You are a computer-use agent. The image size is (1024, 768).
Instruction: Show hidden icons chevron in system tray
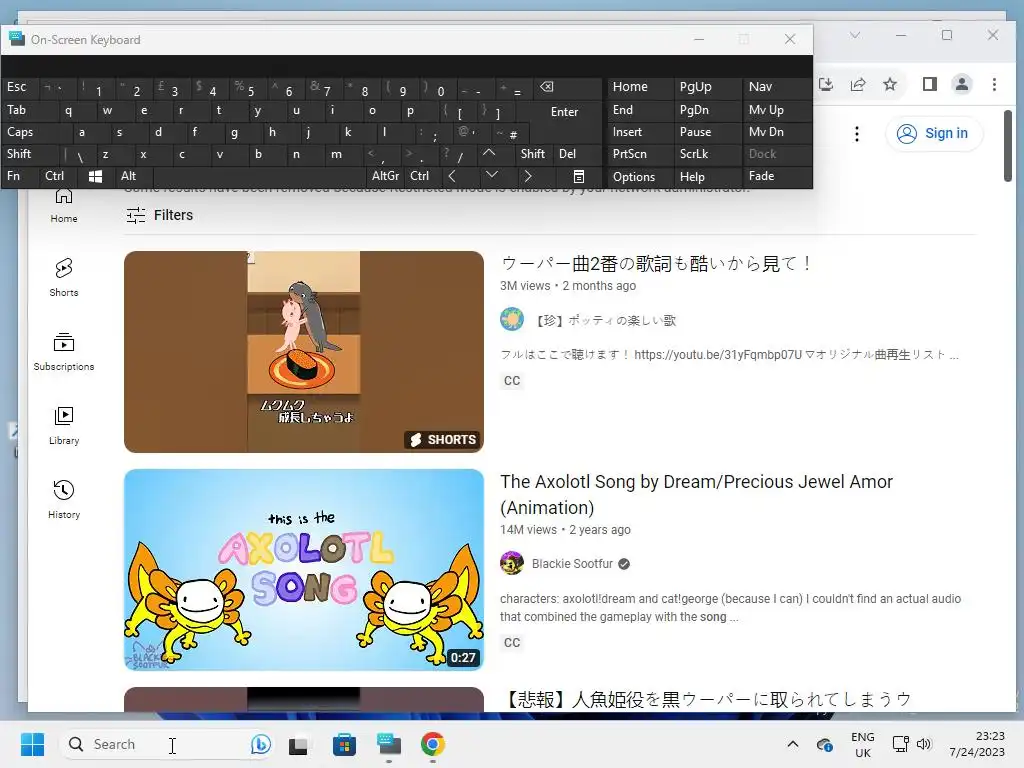(792, 744)
